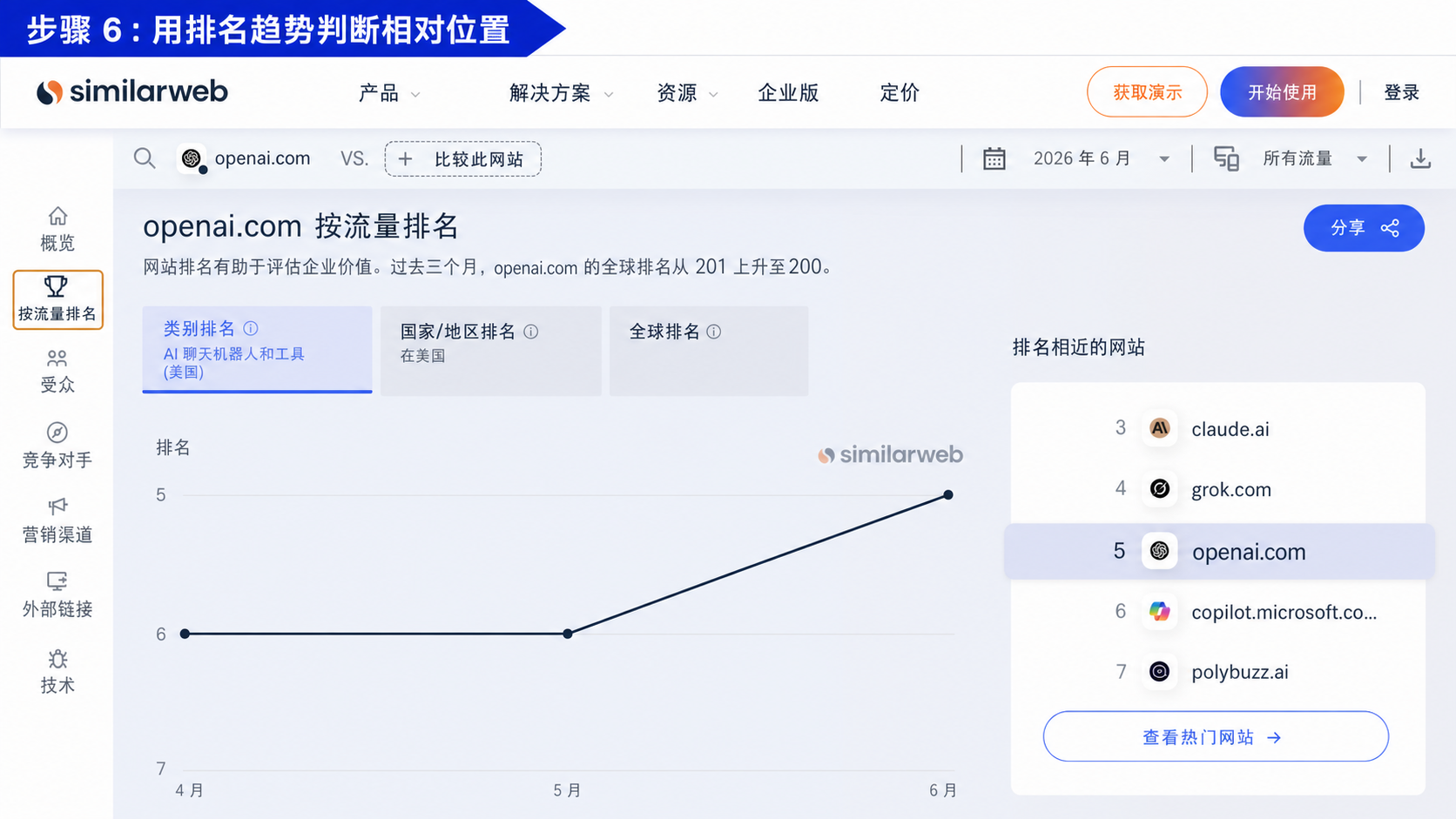Click the info icon next to 全球排名

(x=714, y=332)
